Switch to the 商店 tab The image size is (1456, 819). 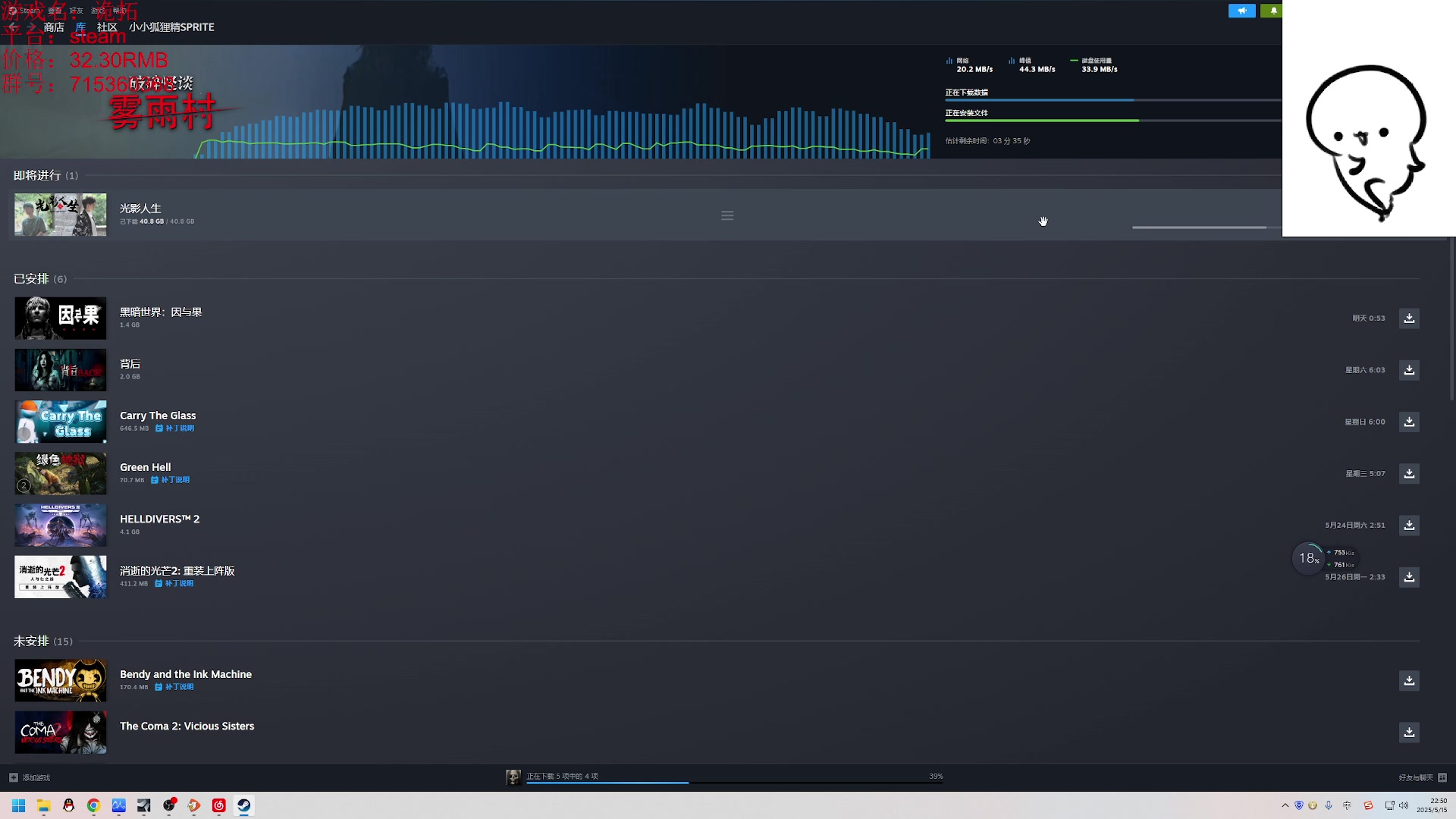click(54, 27)
